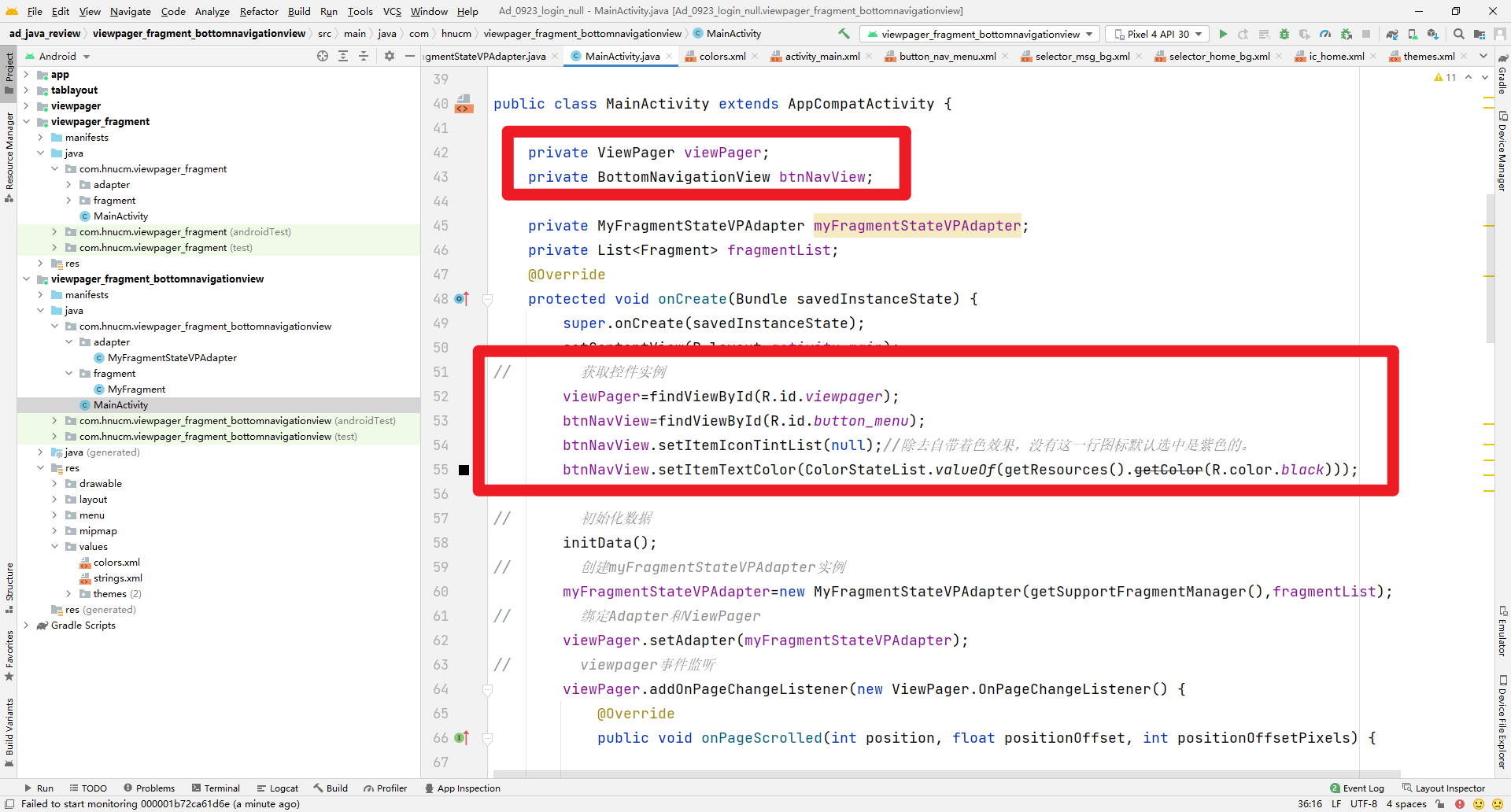Toggle the Device Manager tool window button
The width and height of the screenshot is (1511, 812).
click(x=1502, y=152)
